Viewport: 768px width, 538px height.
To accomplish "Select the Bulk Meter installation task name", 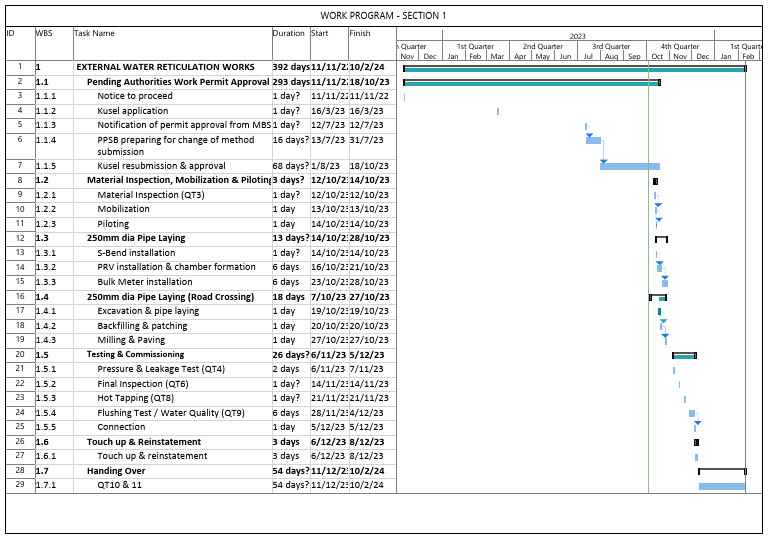I will (x=144, y=282).
